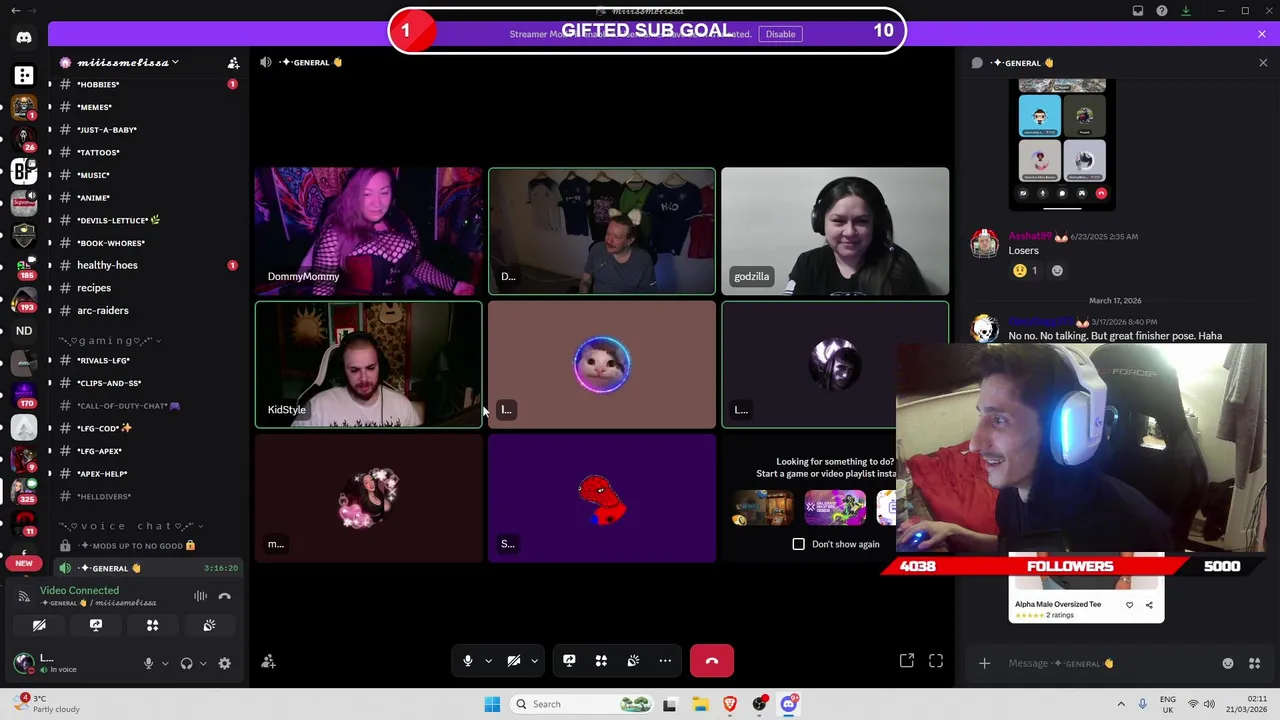
Task: Open soundboard from call control bar
Action: click(x=633, y=661)
